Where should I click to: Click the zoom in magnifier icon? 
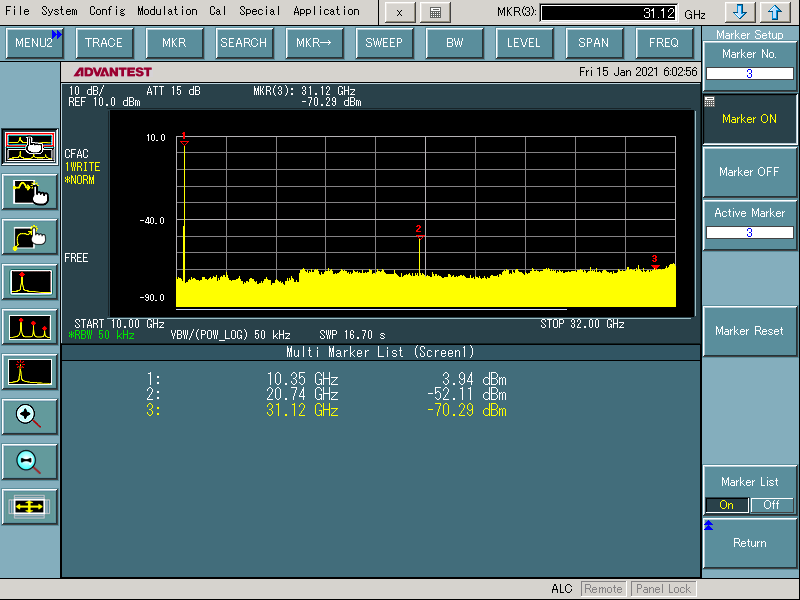tap(30, 416)
